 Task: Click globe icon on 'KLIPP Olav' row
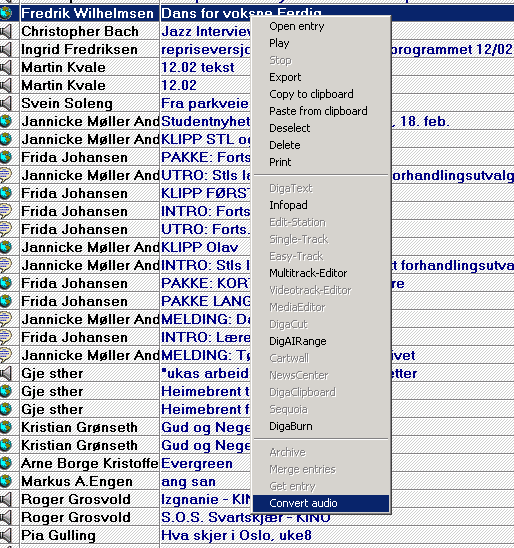point(6,247)
